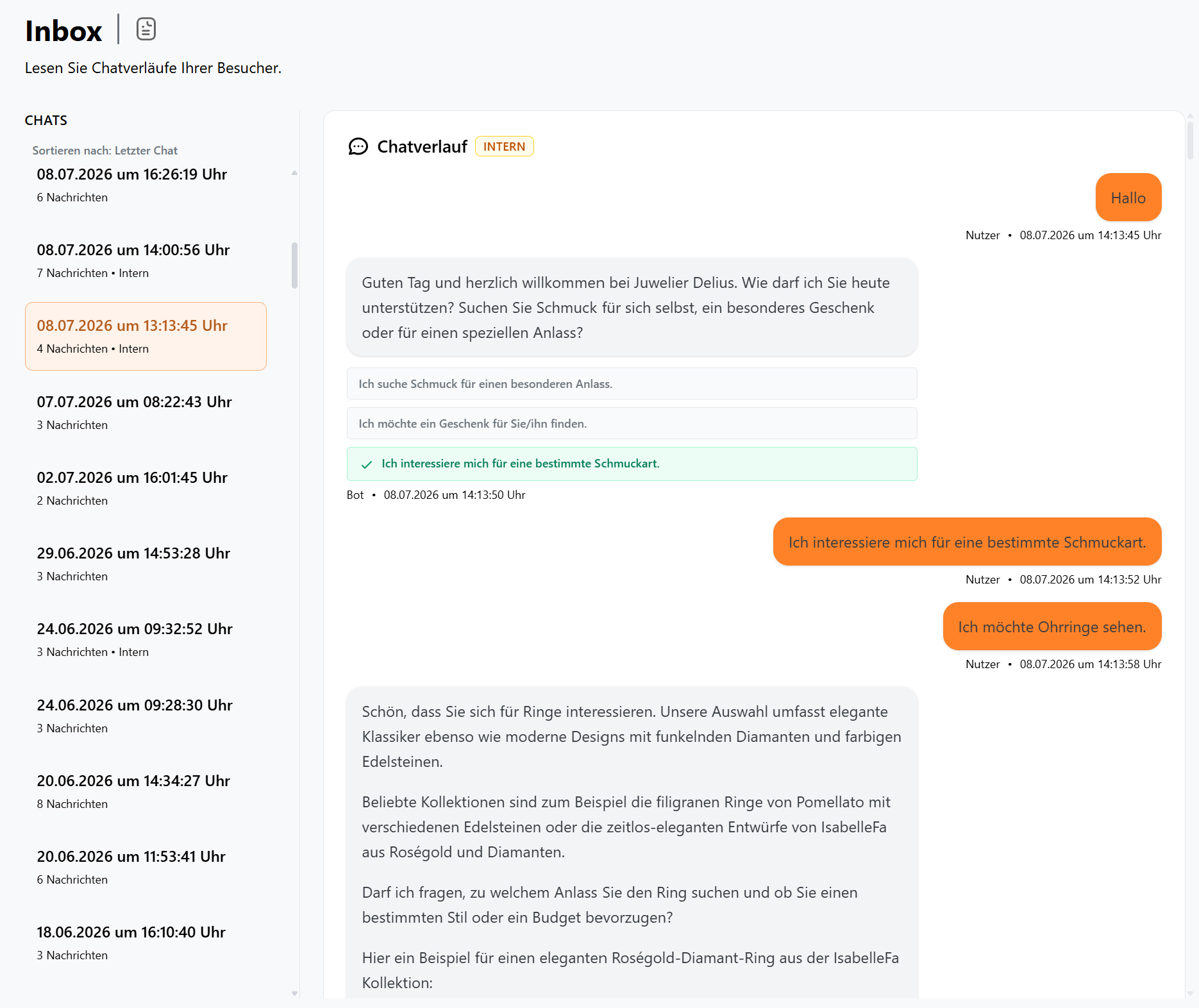
Task: Click the orange 'Ich möchte Ohrringe sehen.' bubble
Action: pos(1052,626)
